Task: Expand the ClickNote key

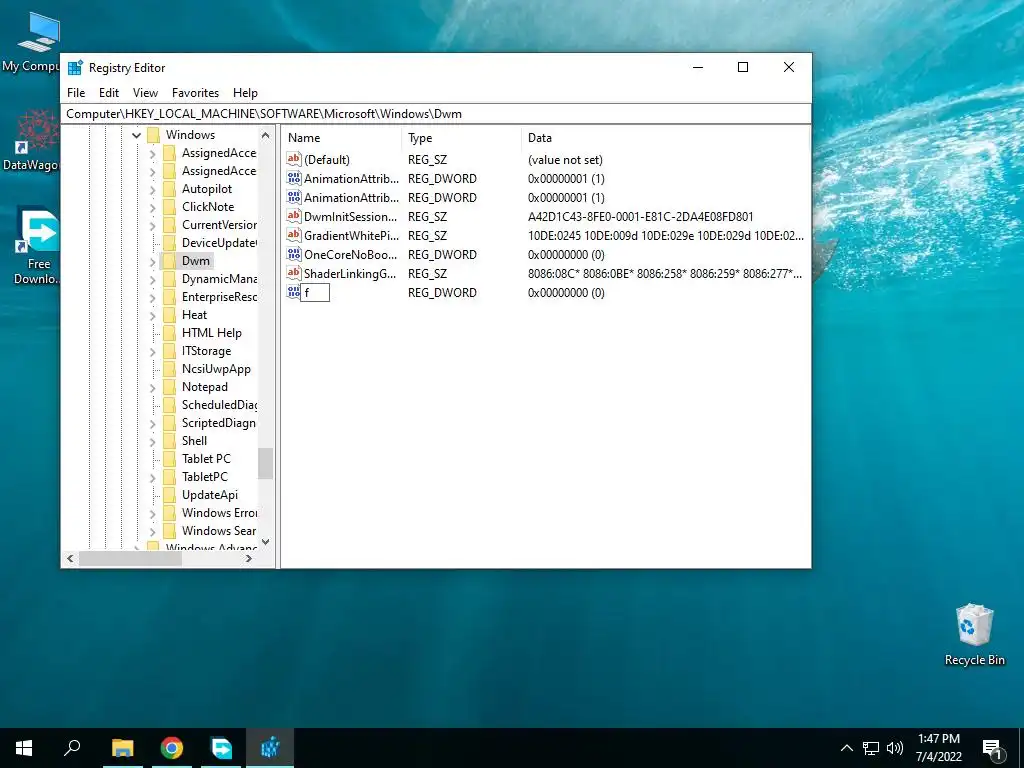Action: tap(152, 208)
